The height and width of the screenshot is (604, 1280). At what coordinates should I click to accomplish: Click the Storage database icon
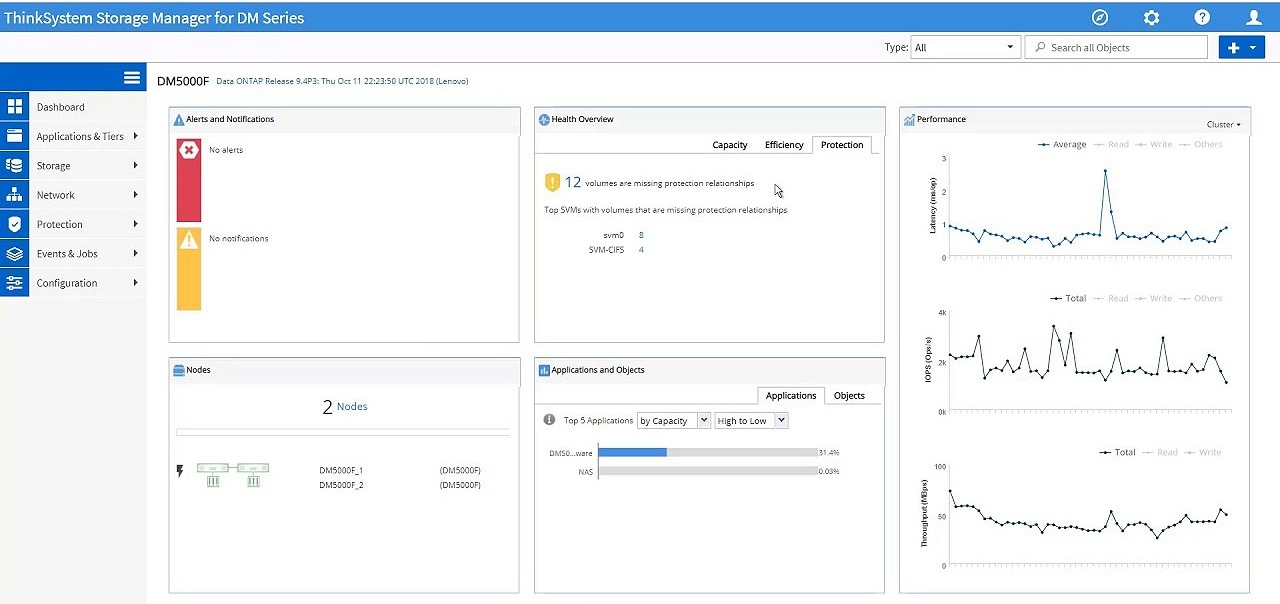(14, 165)
